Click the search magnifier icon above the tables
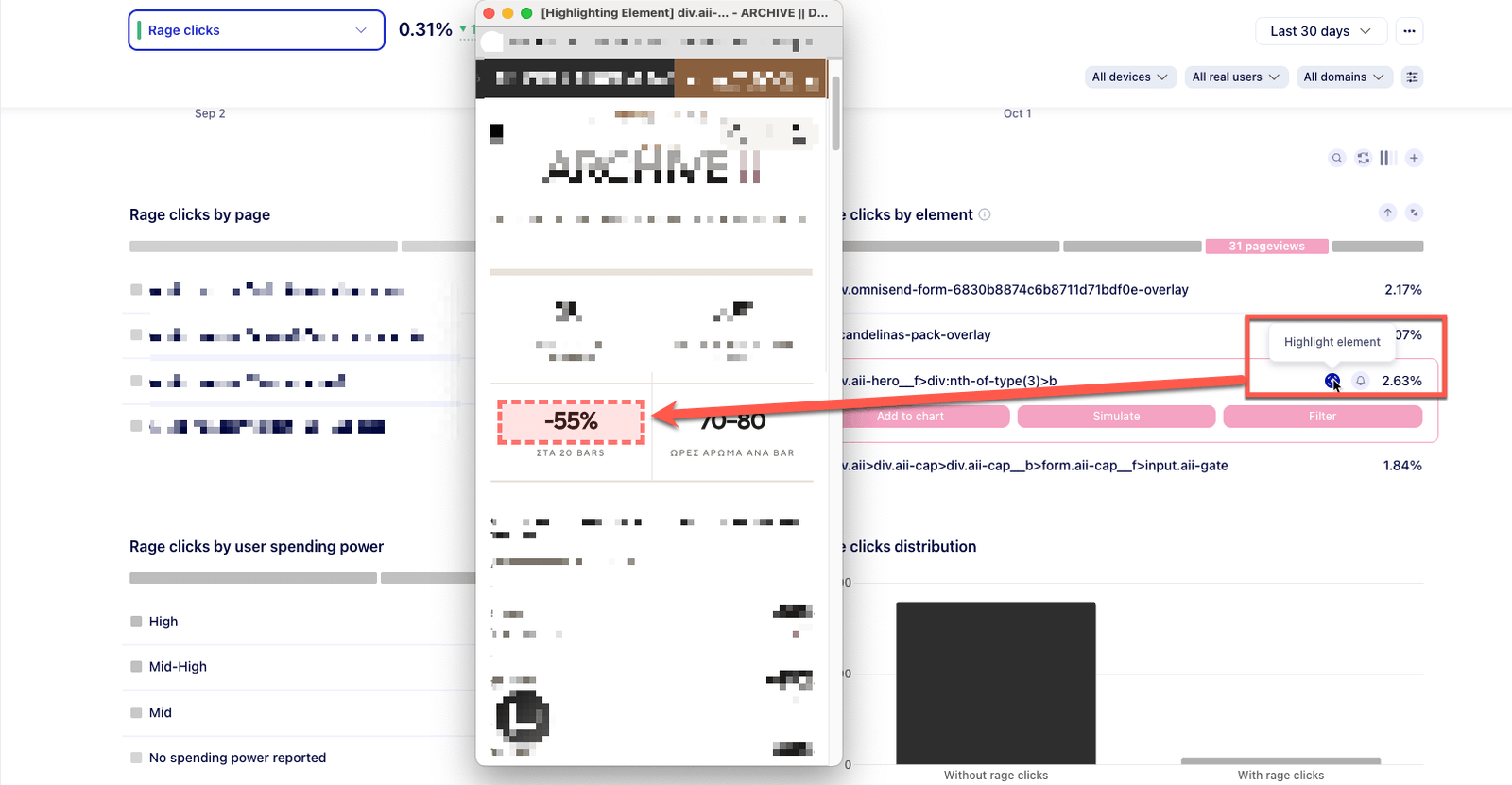 pyautogui.click(x=1336, y=159)
